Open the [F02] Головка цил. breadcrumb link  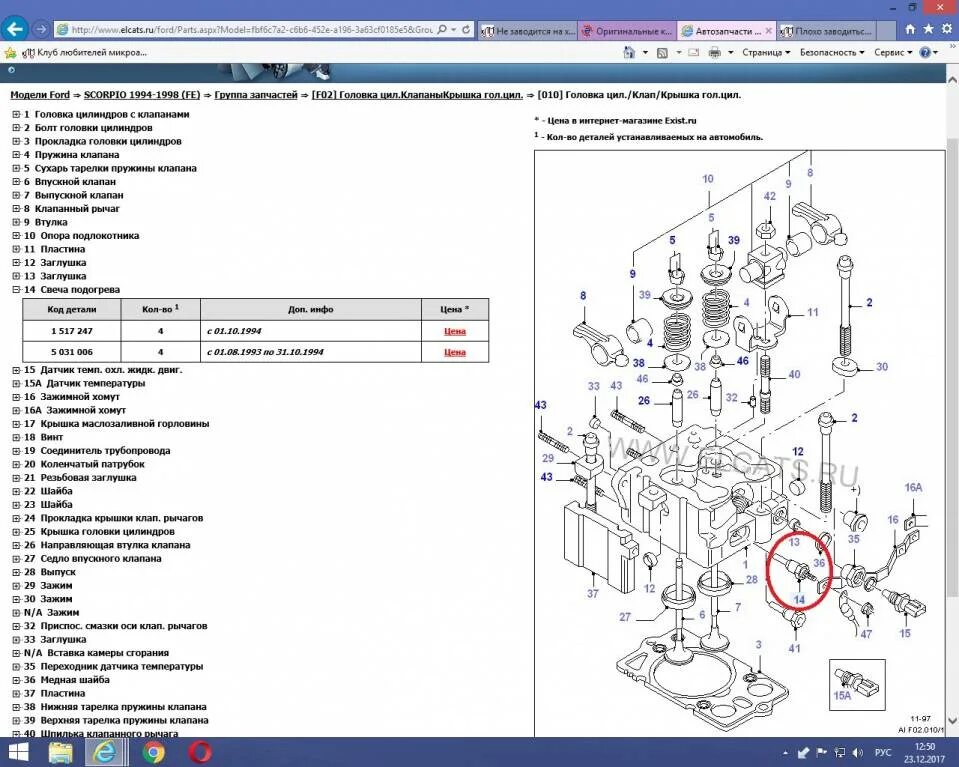coord(417,95)
